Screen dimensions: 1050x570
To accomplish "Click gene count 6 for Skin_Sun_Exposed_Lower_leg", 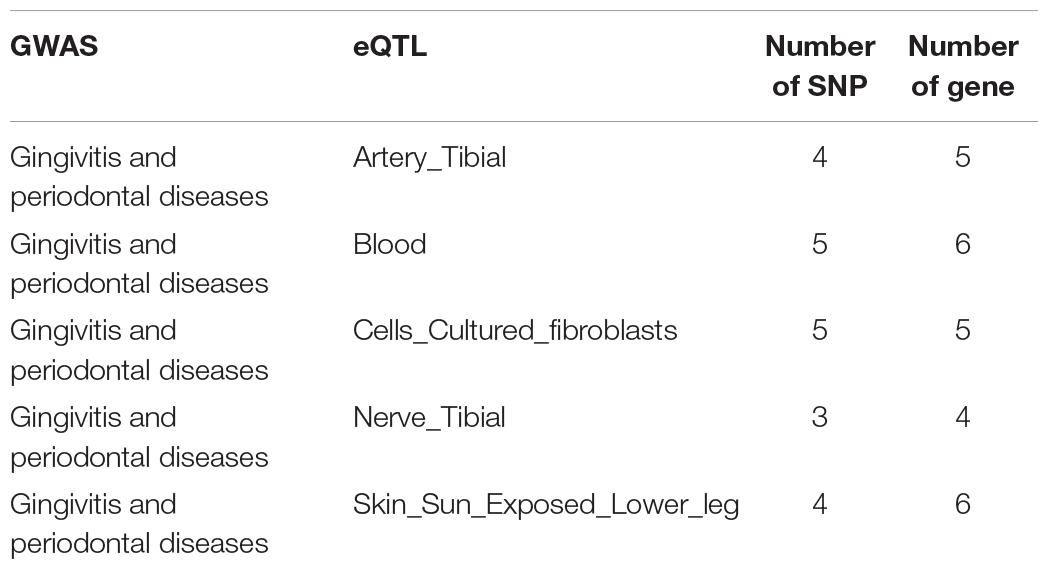I will tap(963, 504).
